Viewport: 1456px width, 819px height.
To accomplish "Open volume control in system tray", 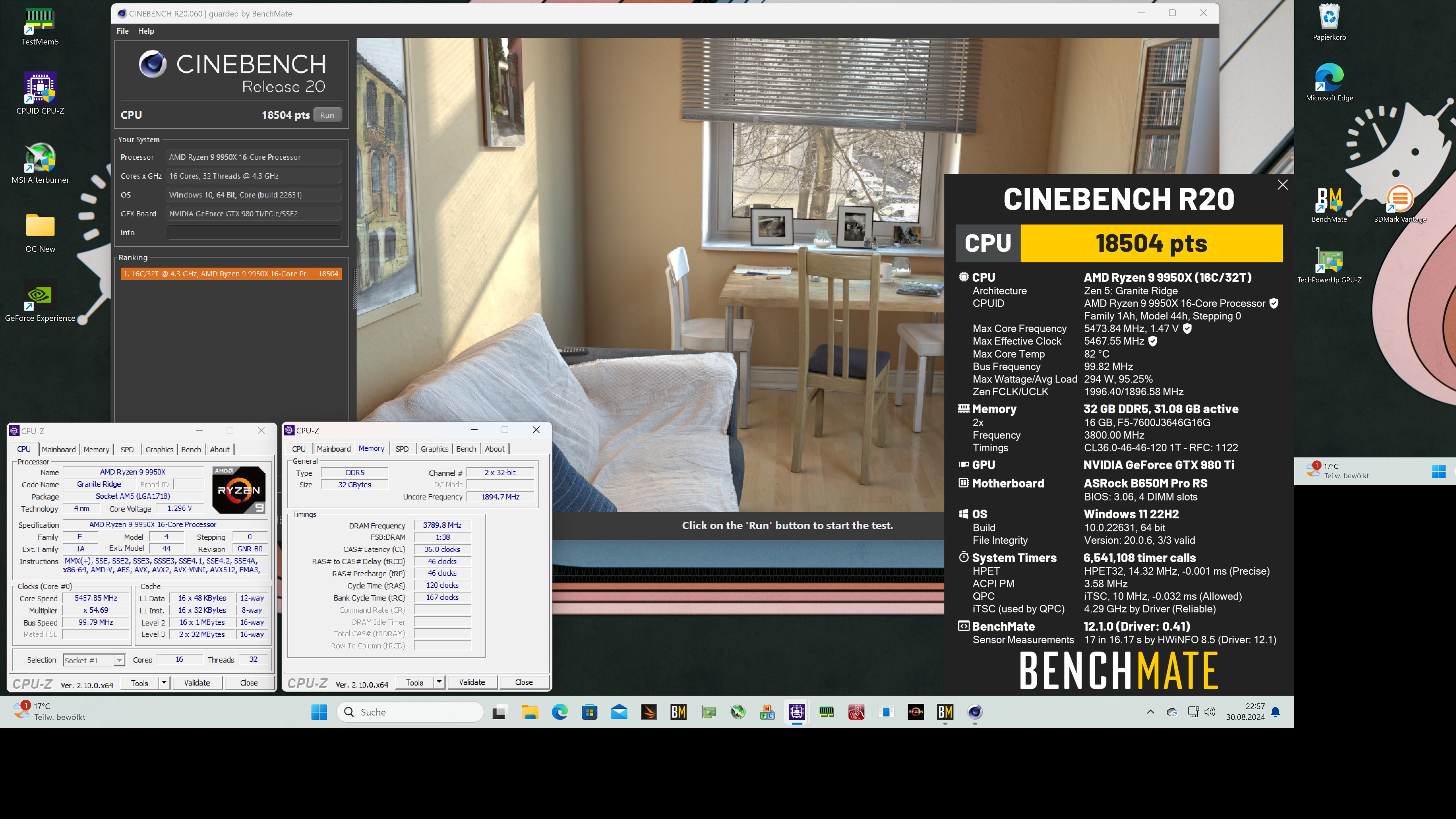I will (1210, 711).
